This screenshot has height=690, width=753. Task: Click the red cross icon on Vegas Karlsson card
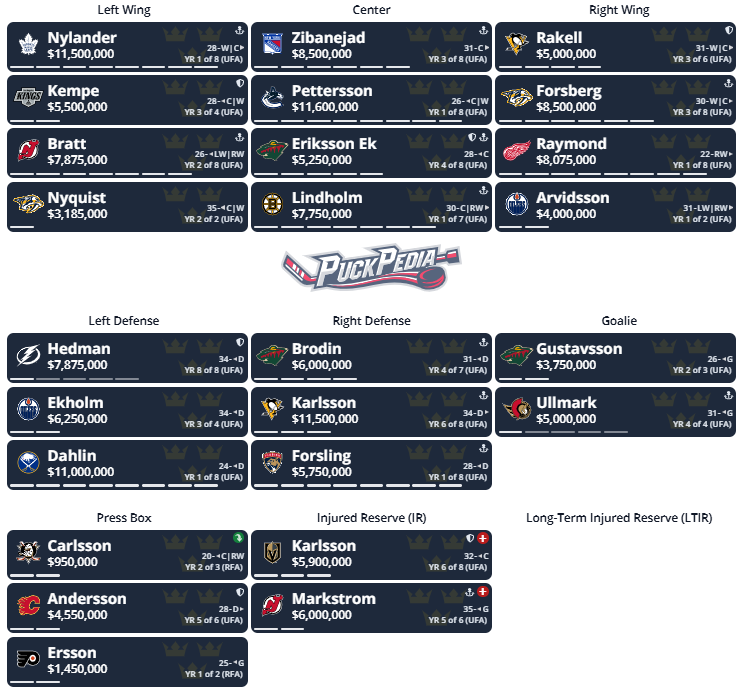tap(483, 538)
